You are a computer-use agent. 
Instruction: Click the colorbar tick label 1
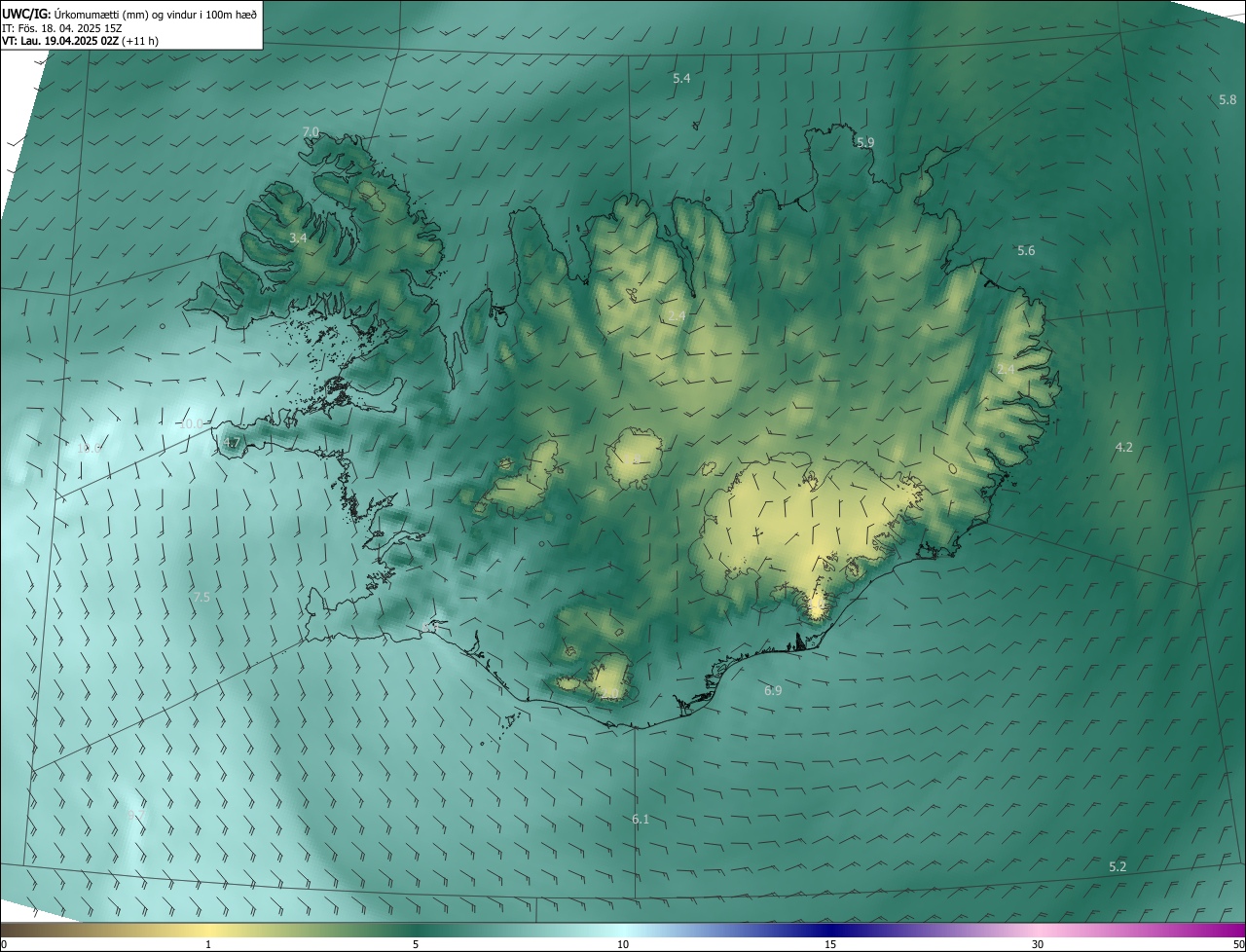(208, 945)
